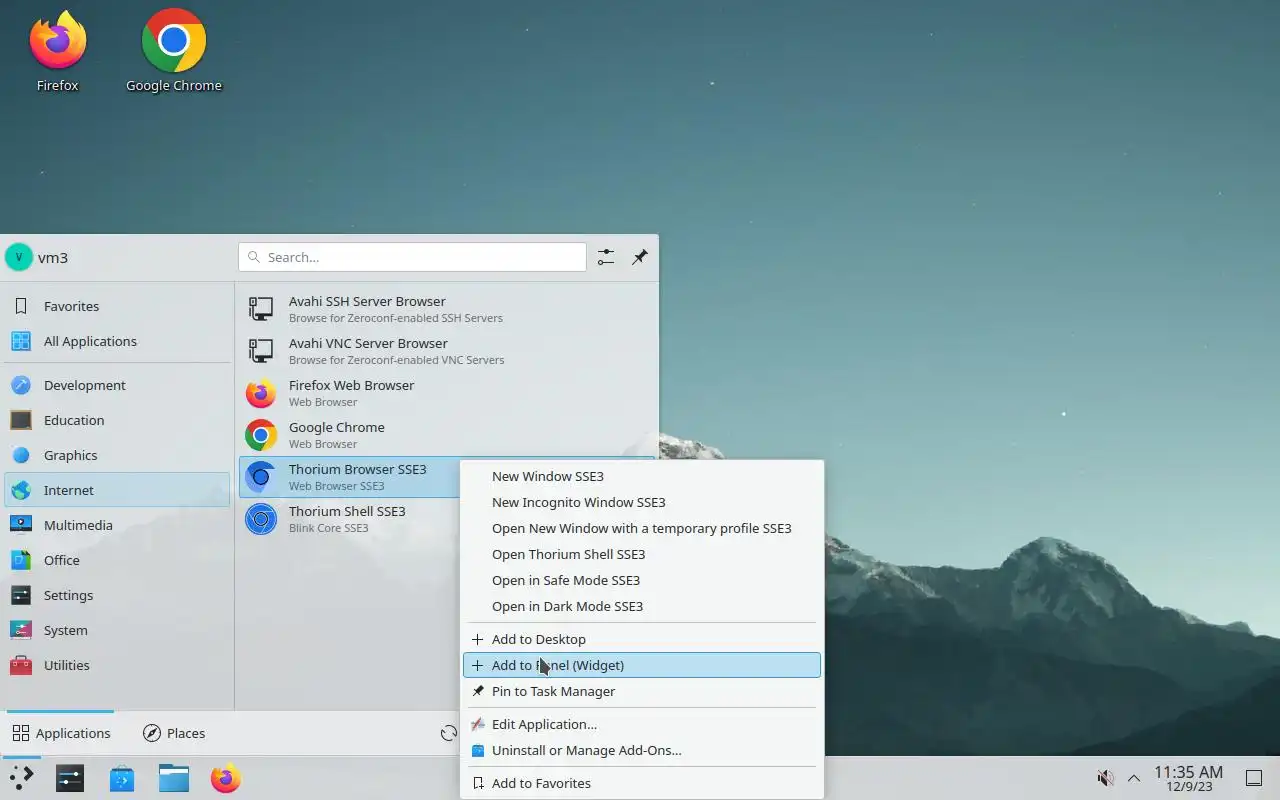Open Firefox from the taskbar
Viewport: 1280px width, 800px height.
coord(226,778)
